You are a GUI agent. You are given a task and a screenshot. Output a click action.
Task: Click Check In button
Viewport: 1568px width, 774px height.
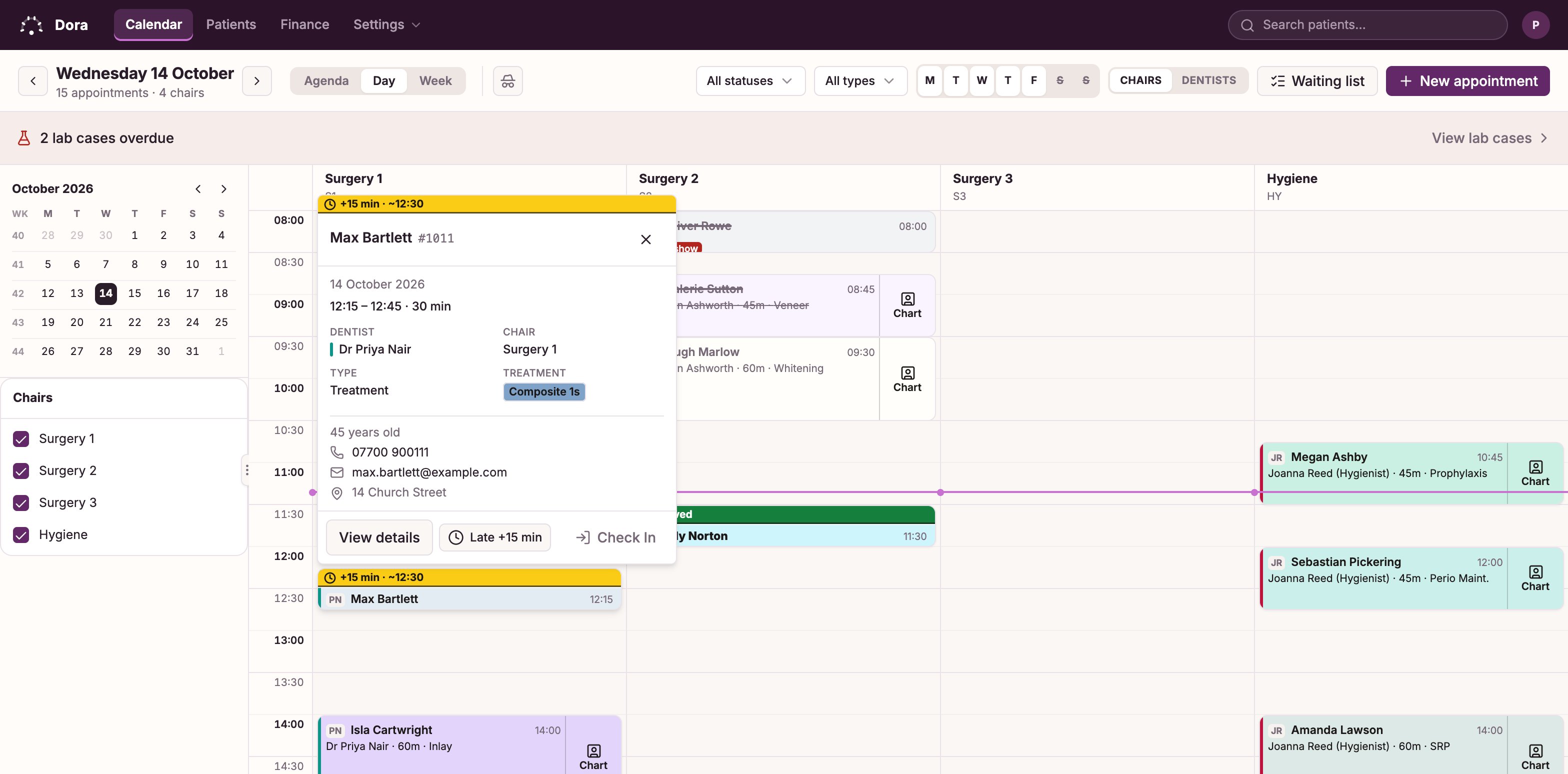coord(615,537)
